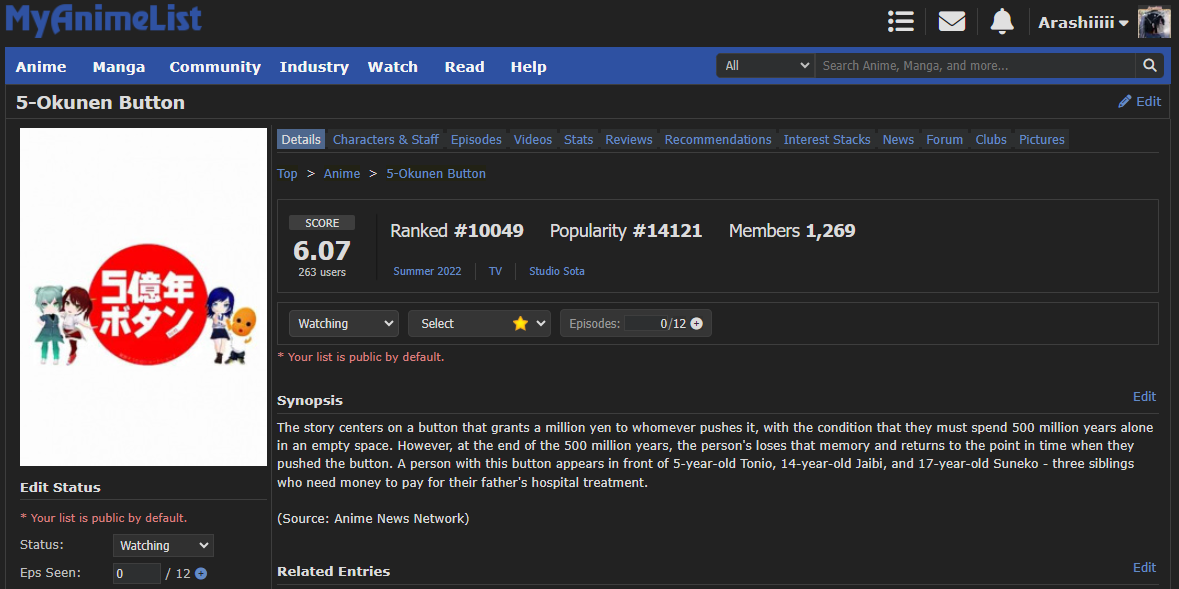The height and width of the screenshot is (589, 1179).
Task: Switch to the Videos tab
Action: coord(533,139)
